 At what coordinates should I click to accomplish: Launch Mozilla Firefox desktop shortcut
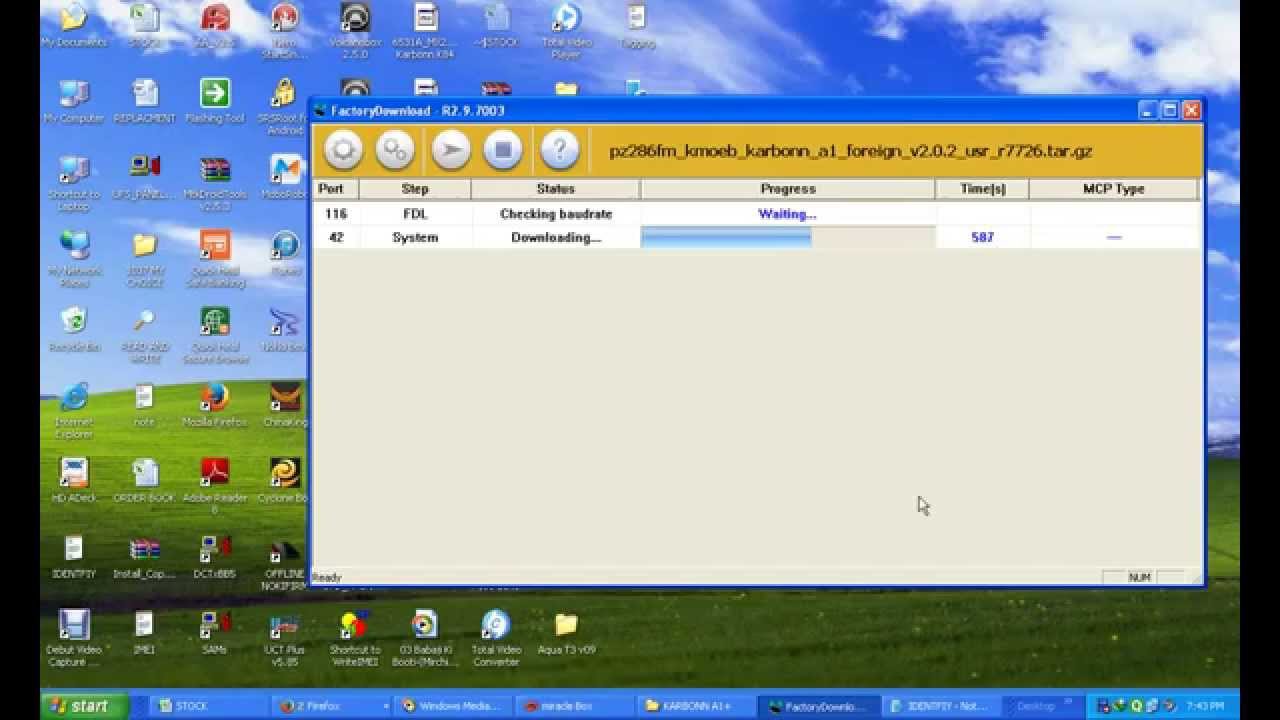click(214, 405)
